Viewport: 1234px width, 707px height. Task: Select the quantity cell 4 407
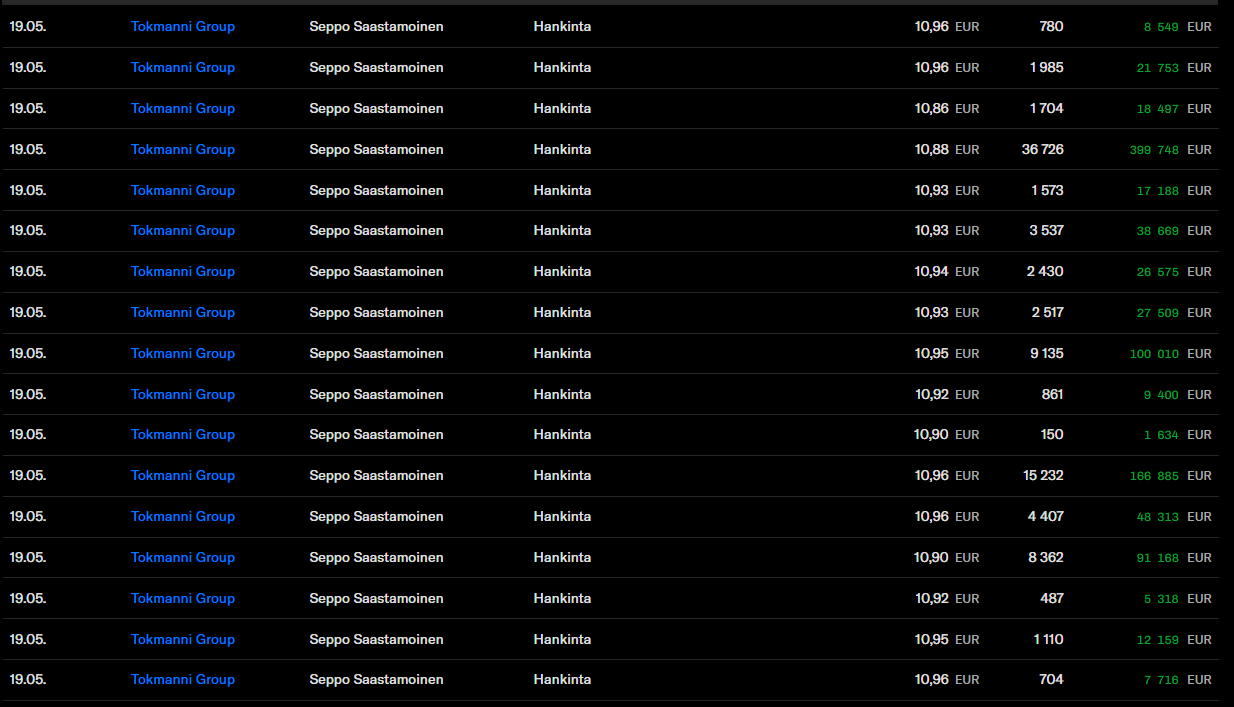tap(1046, 516)
